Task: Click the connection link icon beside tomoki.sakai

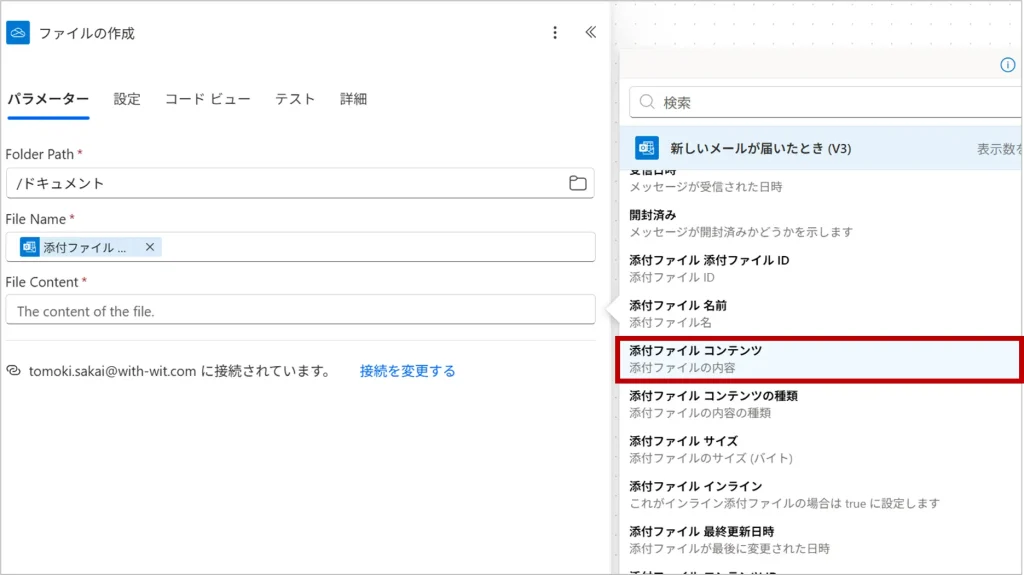Action: (14, 371)
